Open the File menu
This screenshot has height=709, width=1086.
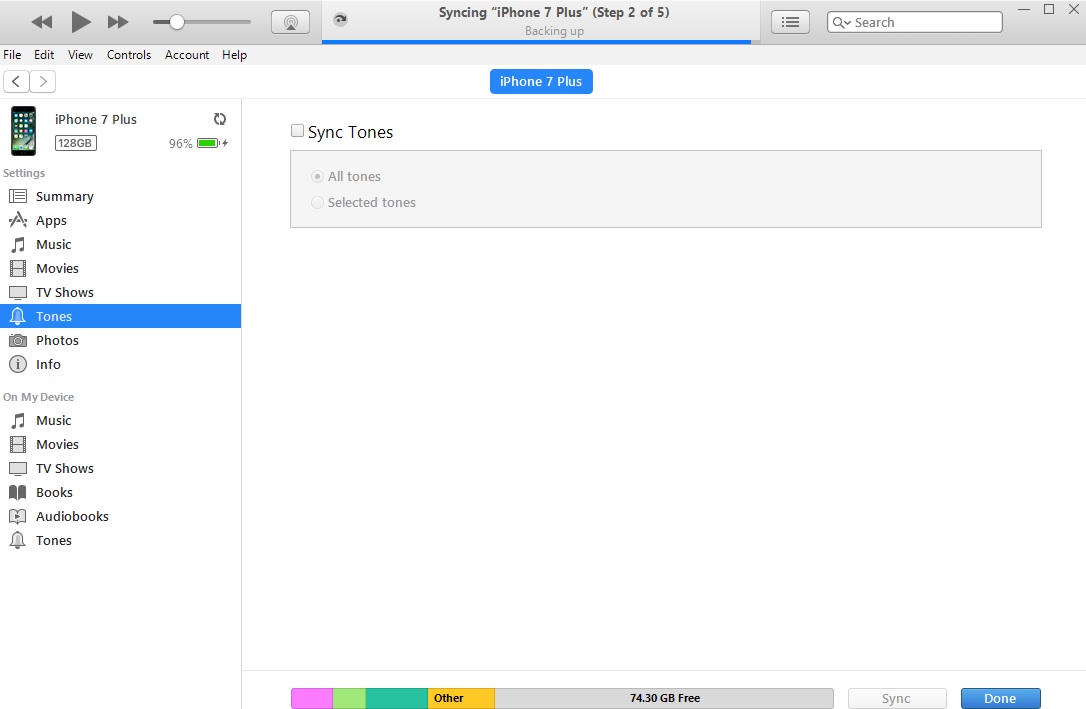pyautogui.click(x=12, y=55)
